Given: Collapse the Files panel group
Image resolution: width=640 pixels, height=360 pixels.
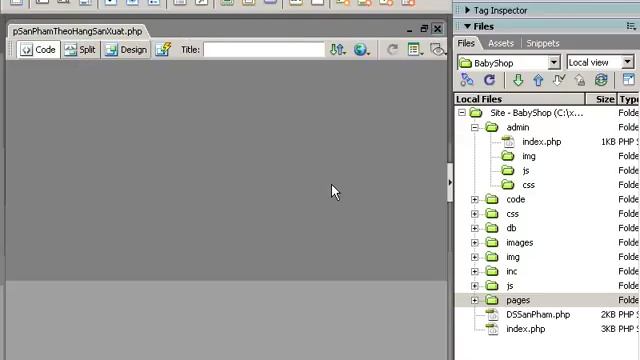Looking at the screenshot, I should 468,27.
